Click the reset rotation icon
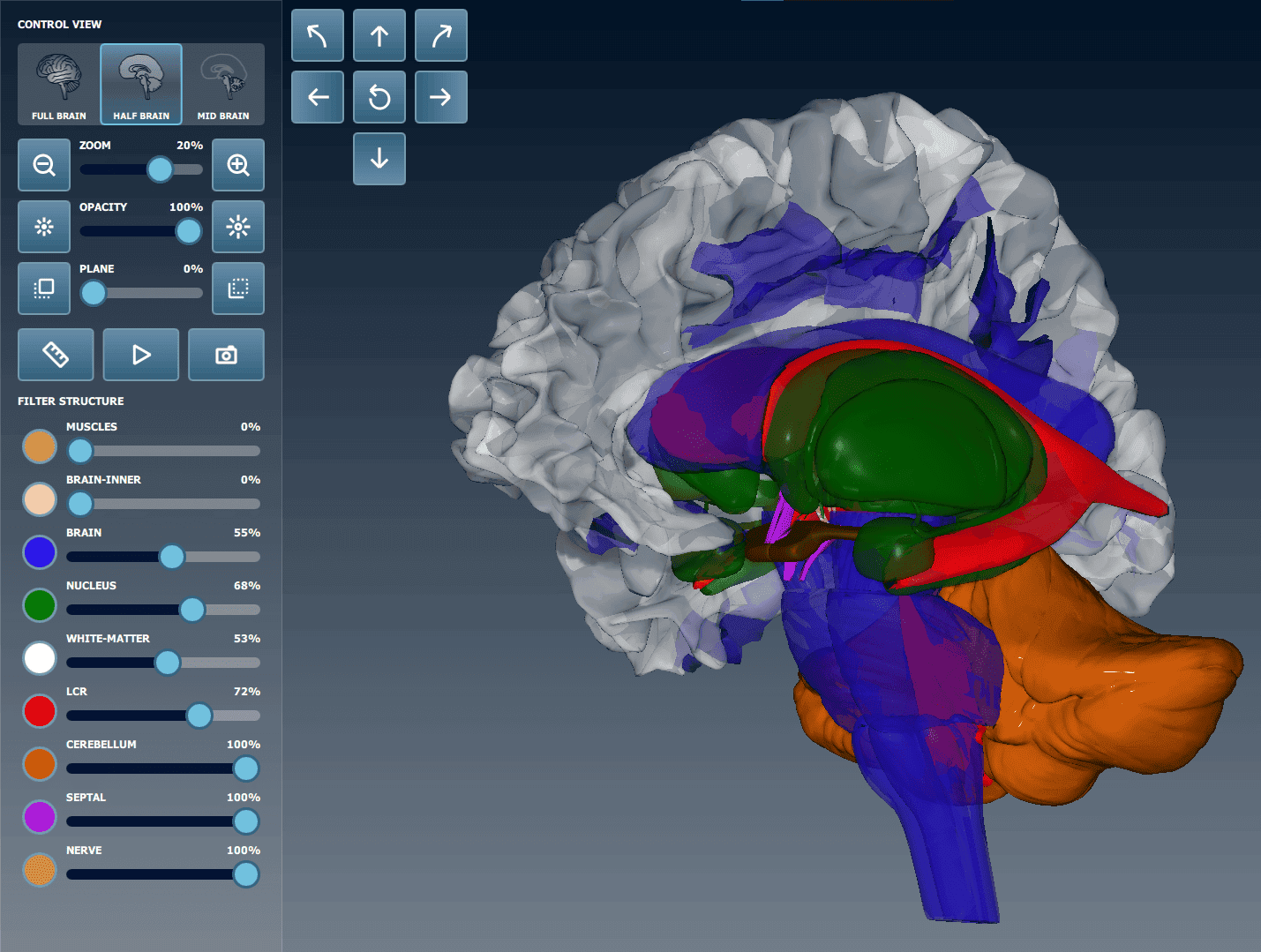Viewport: 1261px width, 952px height. pyautogui.click(x=379, y=97)
